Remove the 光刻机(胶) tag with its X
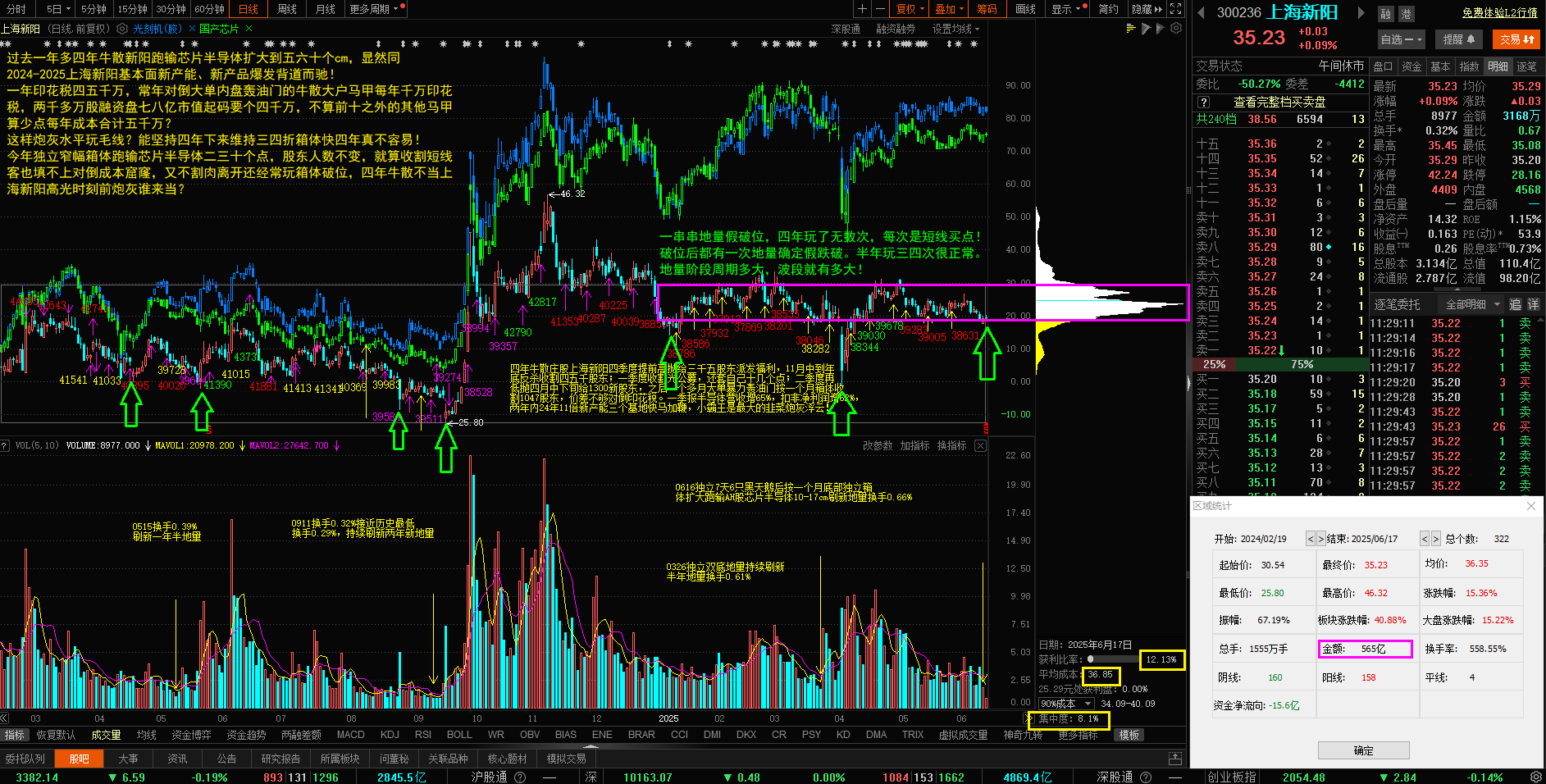 point(193,29)
